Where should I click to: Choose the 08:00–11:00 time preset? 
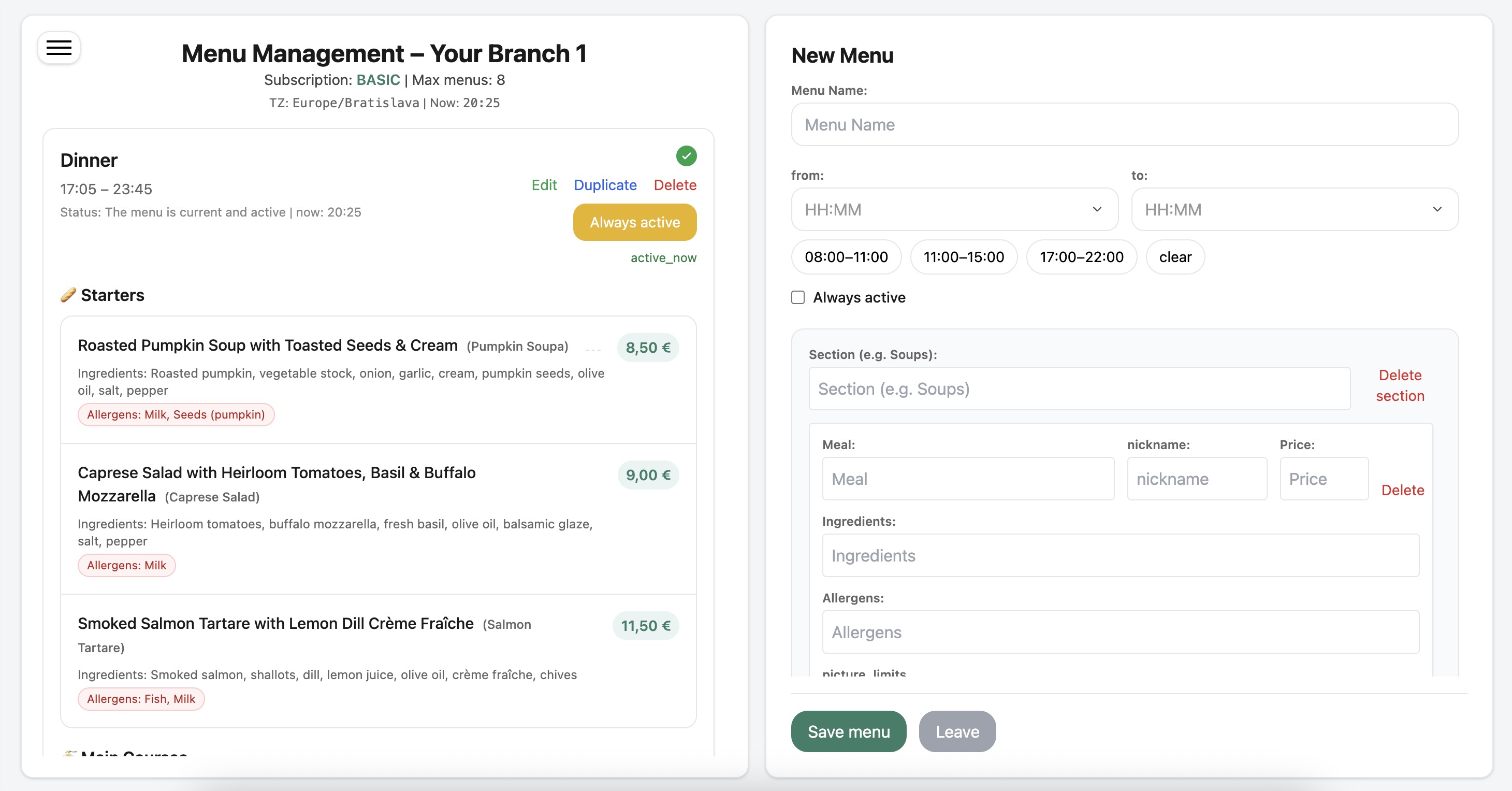click(x=846, y=256)
